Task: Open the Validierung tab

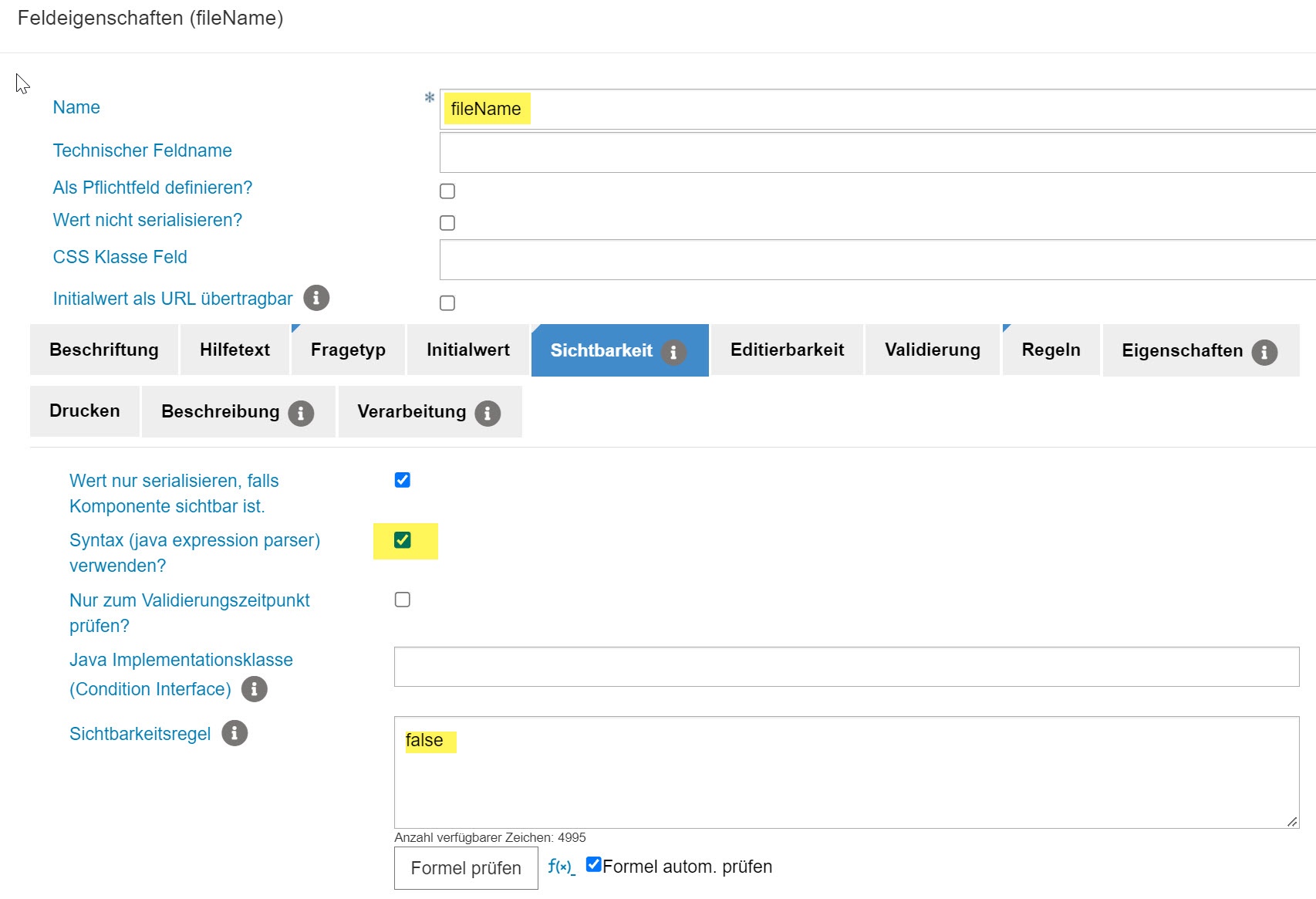Action: pos(932,350)
